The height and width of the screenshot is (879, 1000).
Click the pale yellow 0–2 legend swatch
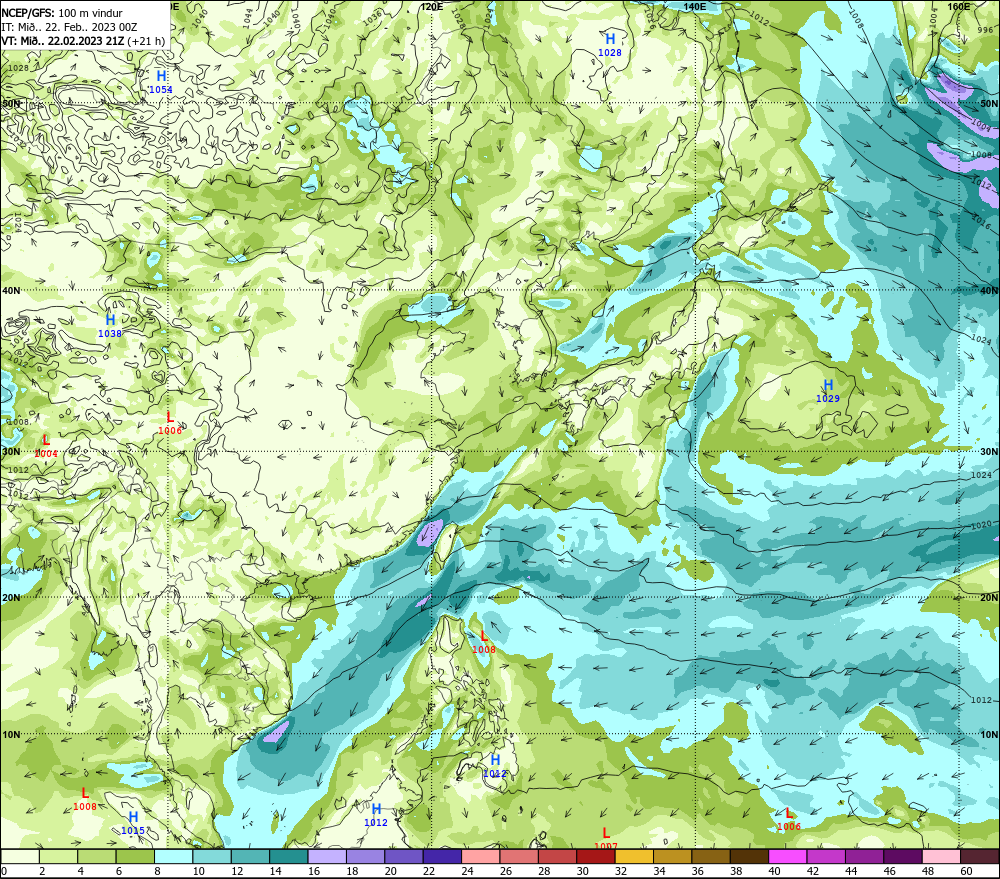coord(20,856)
